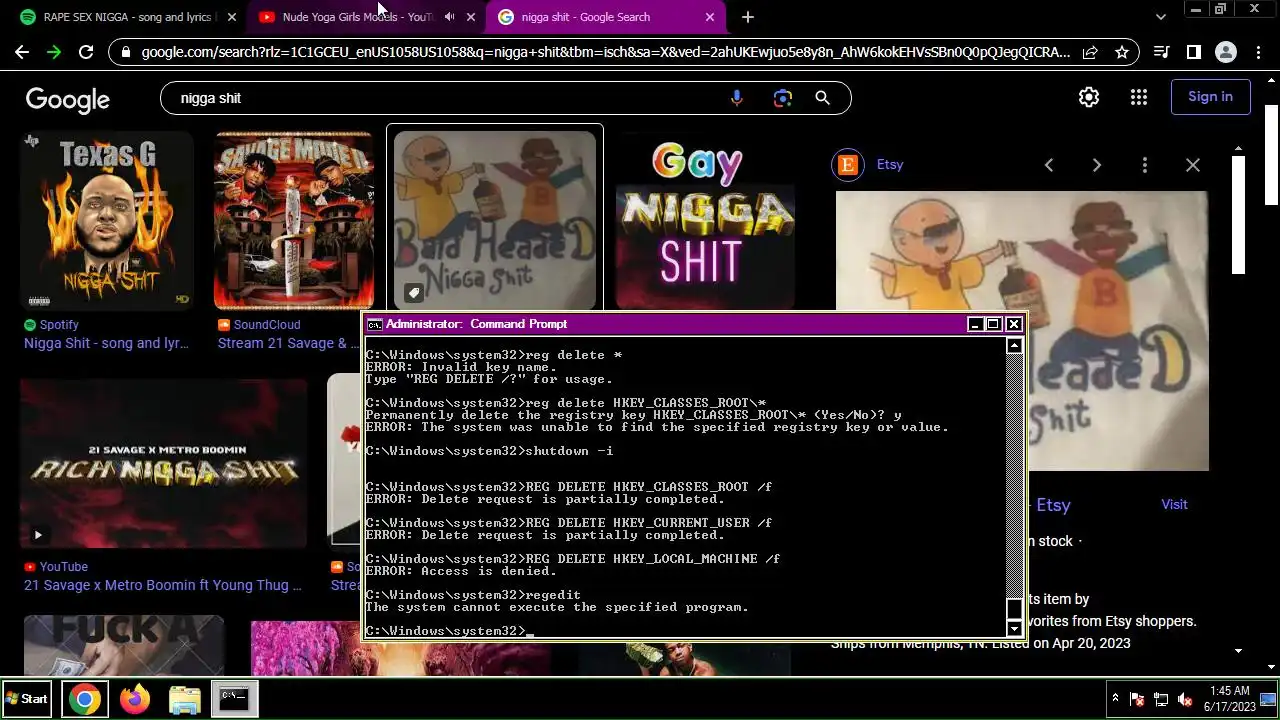This screenshot has width=1280, height=720.
Task: Mute audio on the YouTube tab
Action: pyautogui.click(x=449, y=17)
